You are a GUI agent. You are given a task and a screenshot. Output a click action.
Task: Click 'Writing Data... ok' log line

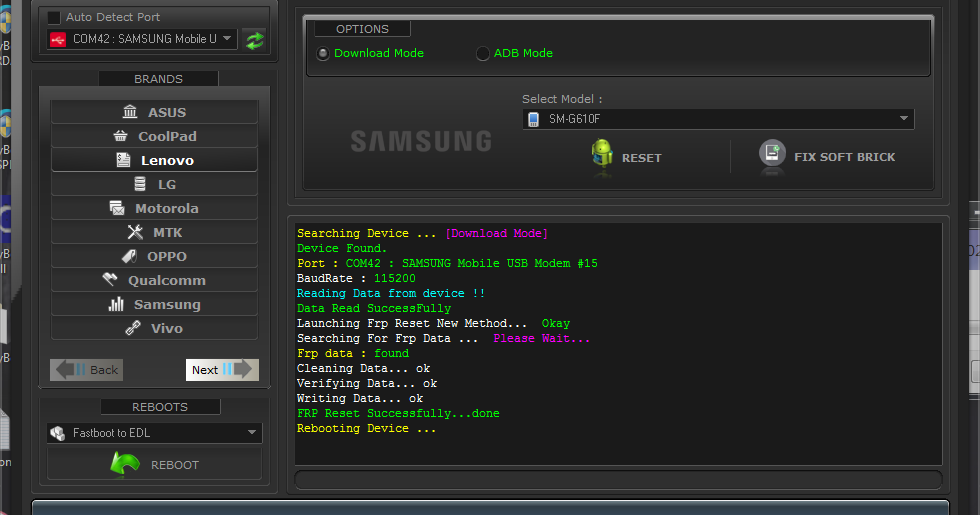pyautogui.click(x=360, y=398)
